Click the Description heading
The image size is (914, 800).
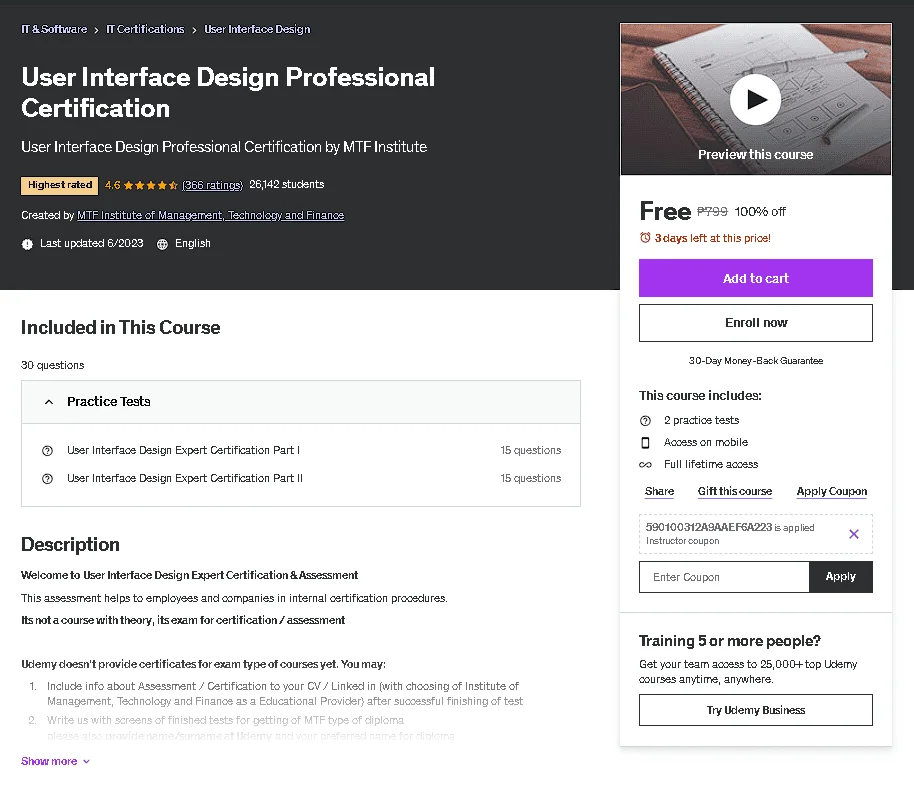70,544
